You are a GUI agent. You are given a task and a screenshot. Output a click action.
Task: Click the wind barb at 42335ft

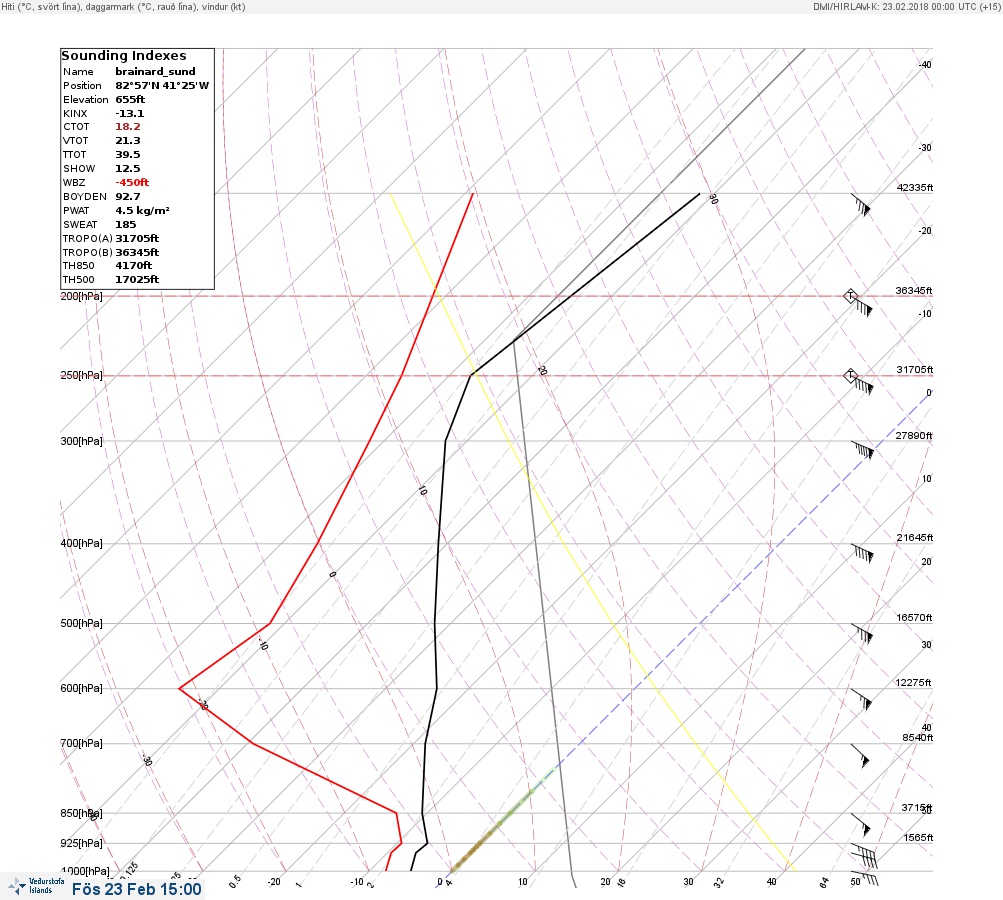(x=861, y=205)
